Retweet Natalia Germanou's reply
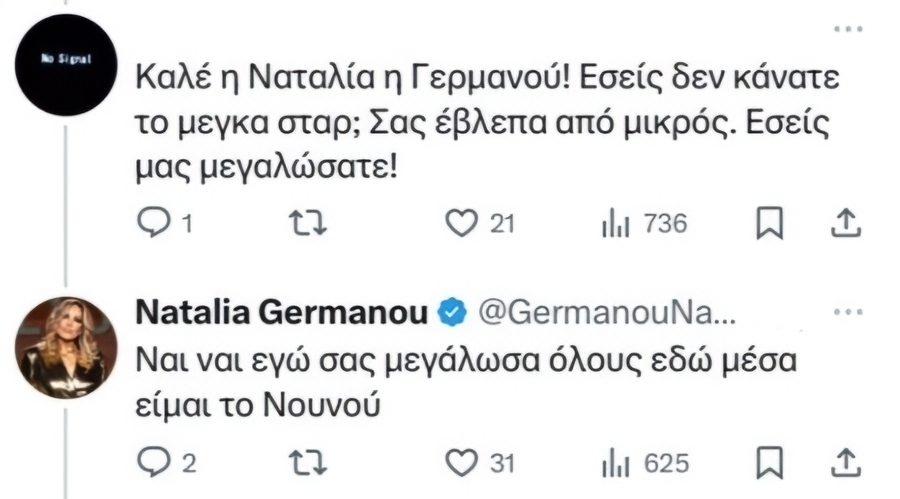The width and height of the screenshot is (900, 499). pos(308,463)
